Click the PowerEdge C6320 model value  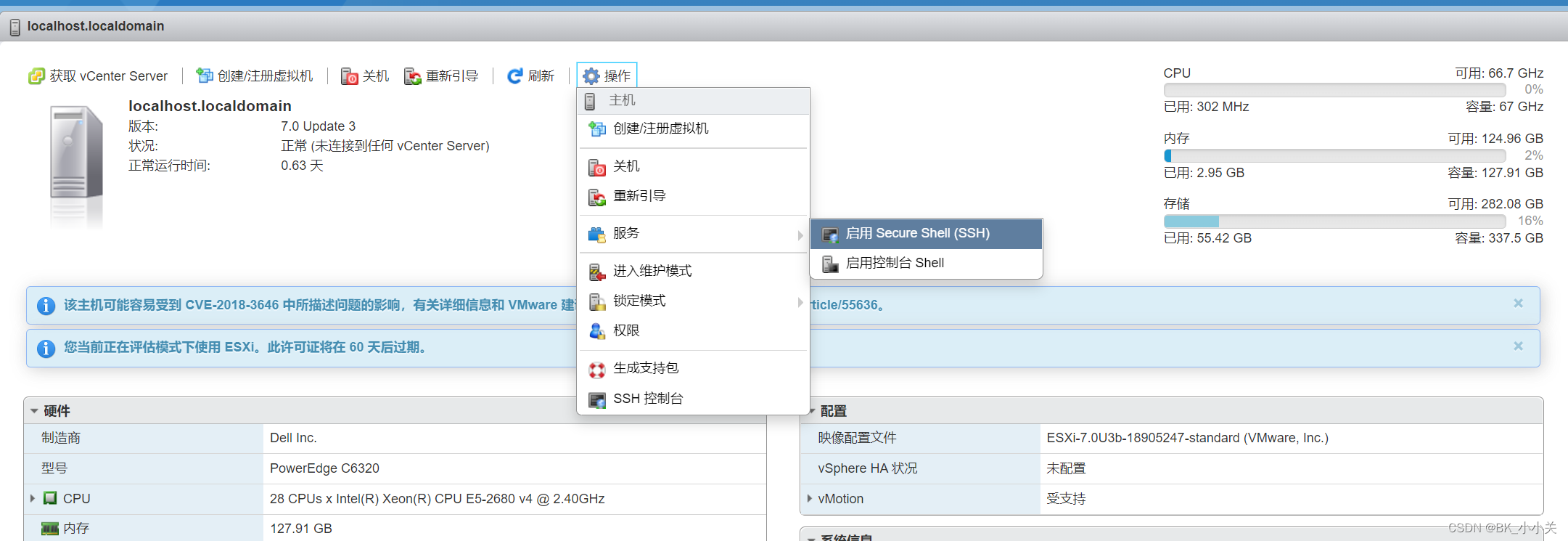pos(324,468)
